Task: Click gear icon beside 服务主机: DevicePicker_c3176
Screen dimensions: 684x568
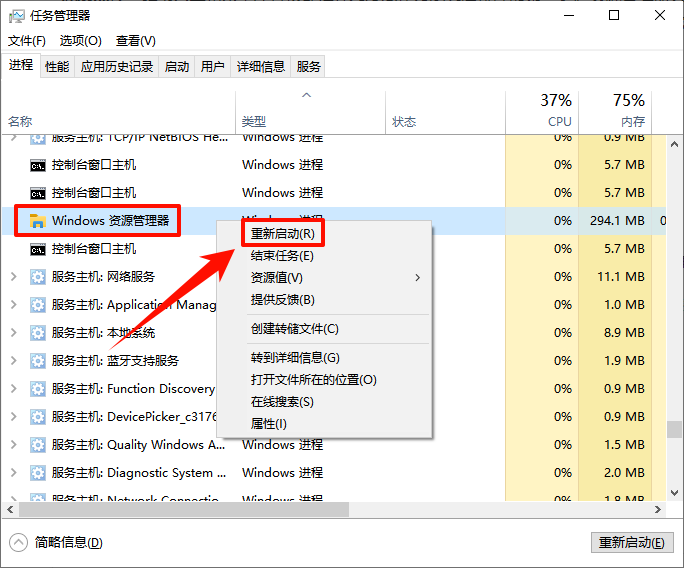Action: point(38,417)
